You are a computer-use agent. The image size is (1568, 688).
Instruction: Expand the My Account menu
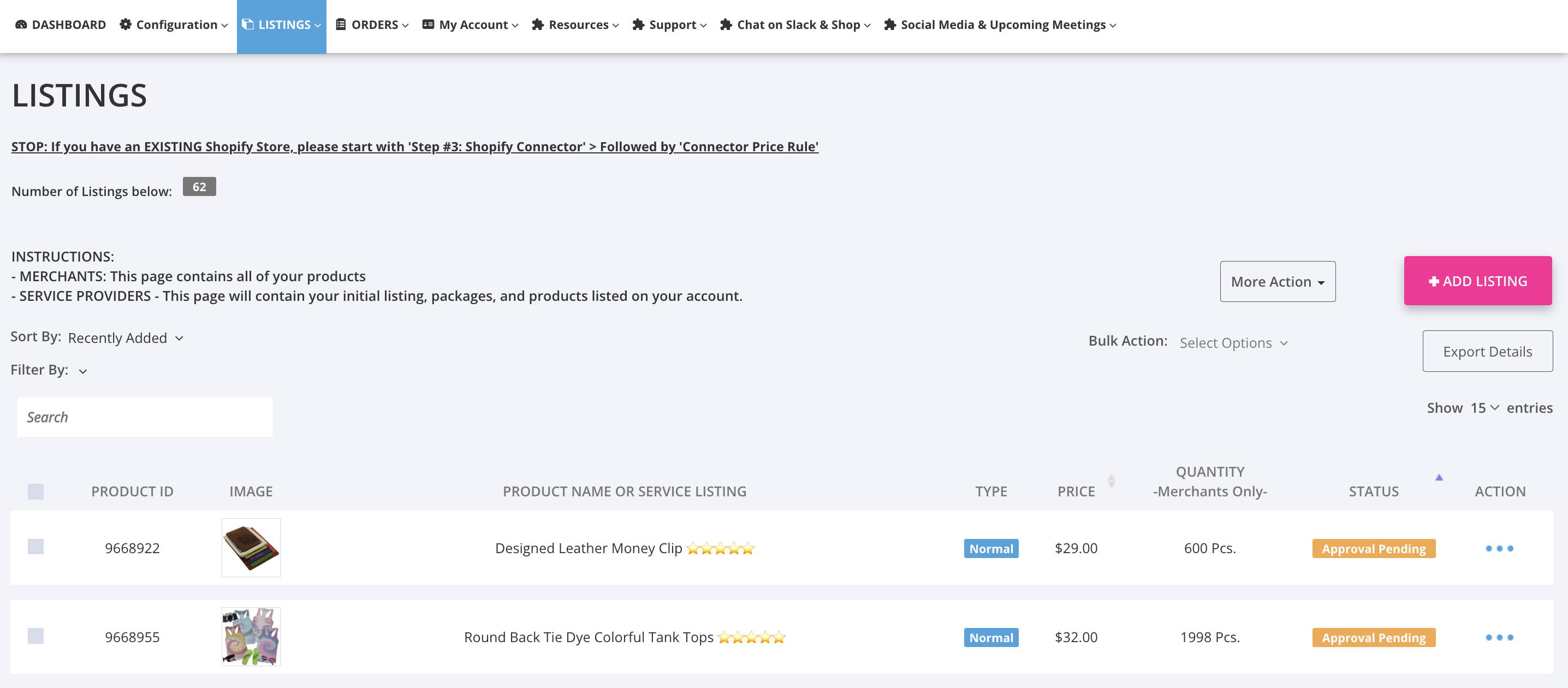470,25
